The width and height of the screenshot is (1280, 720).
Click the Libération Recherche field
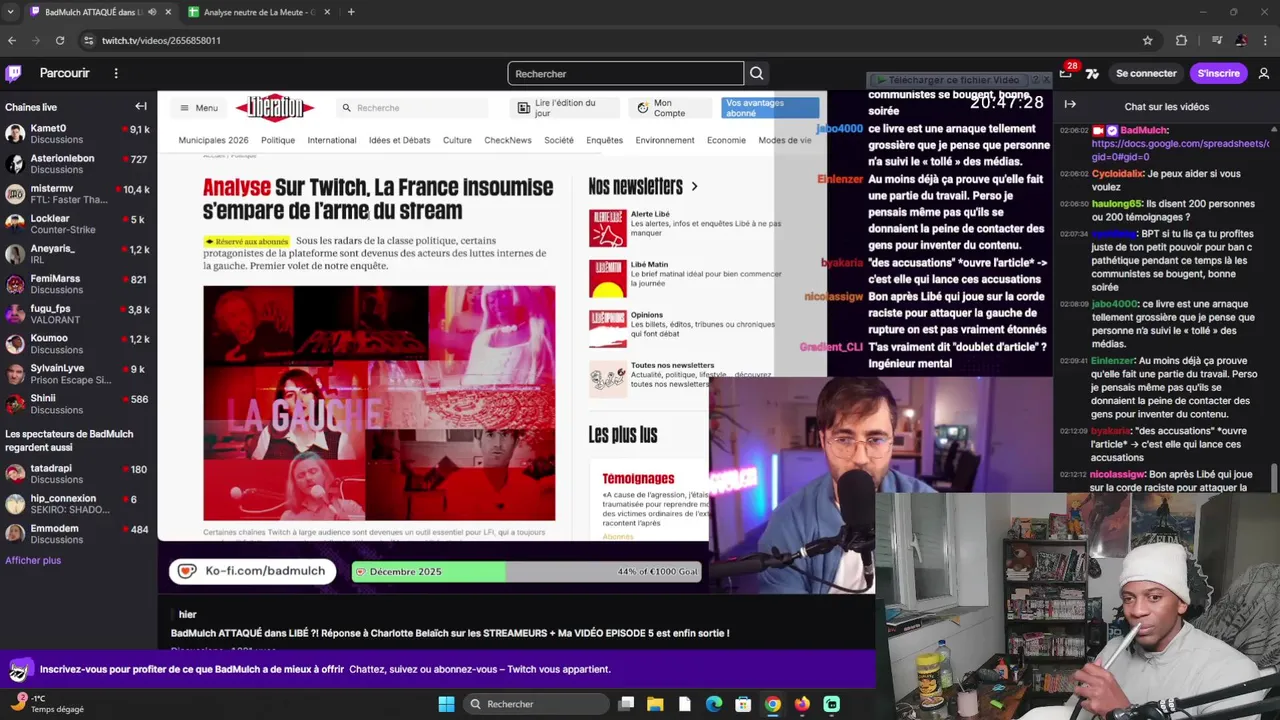pos(412,108)
